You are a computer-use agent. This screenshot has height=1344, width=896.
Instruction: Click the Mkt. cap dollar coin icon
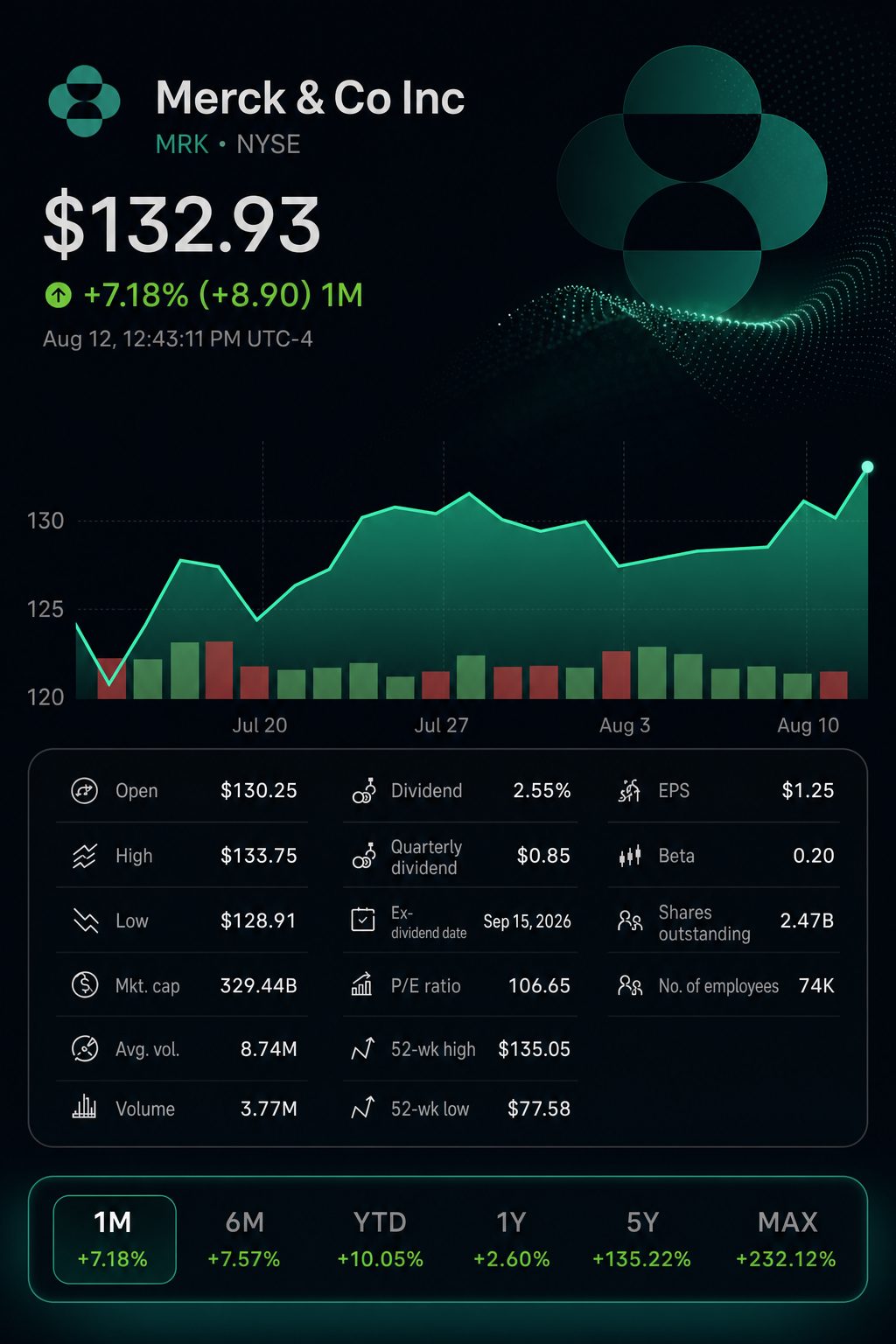[x=84, y=985]
